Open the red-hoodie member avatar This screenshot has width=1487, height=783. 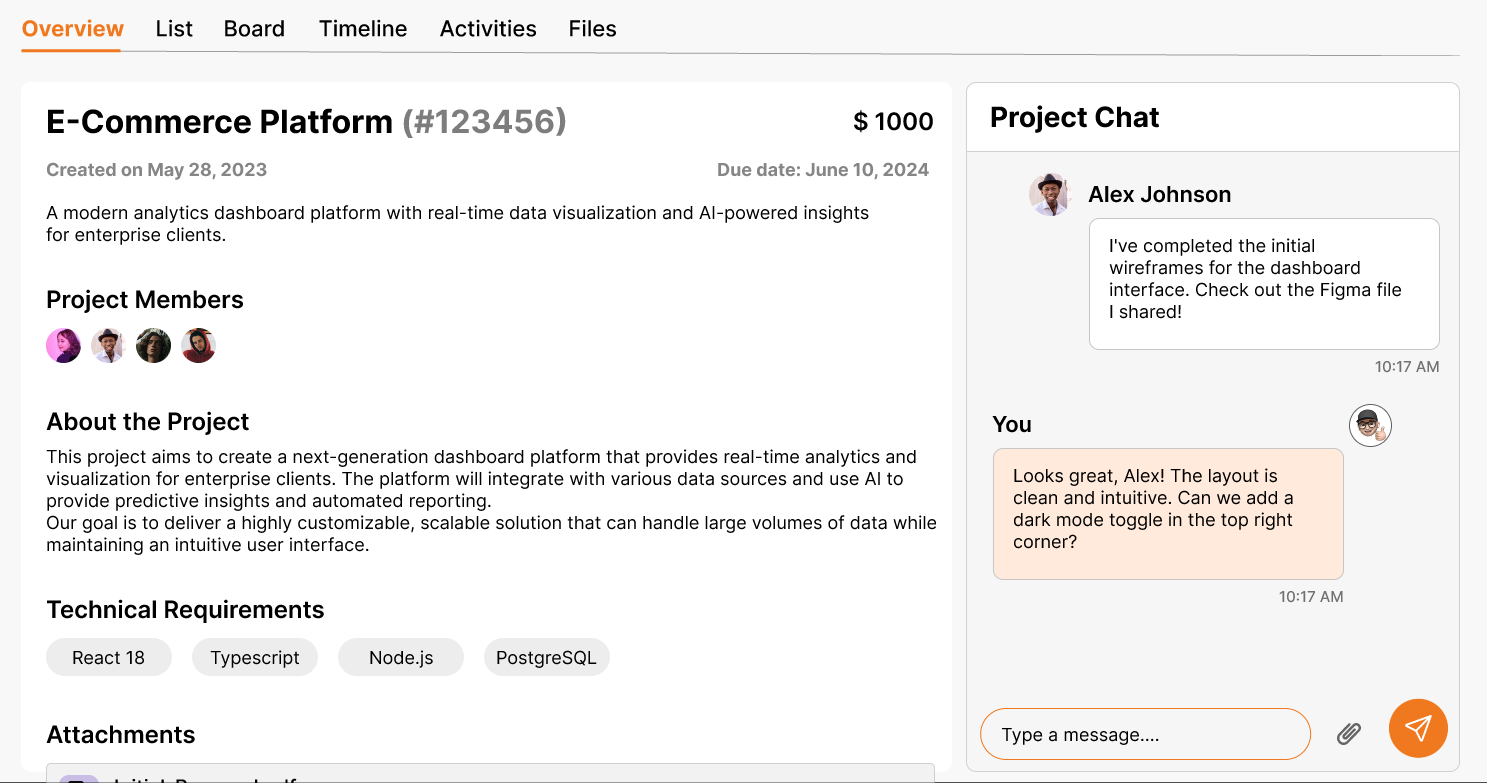(199, 346)
